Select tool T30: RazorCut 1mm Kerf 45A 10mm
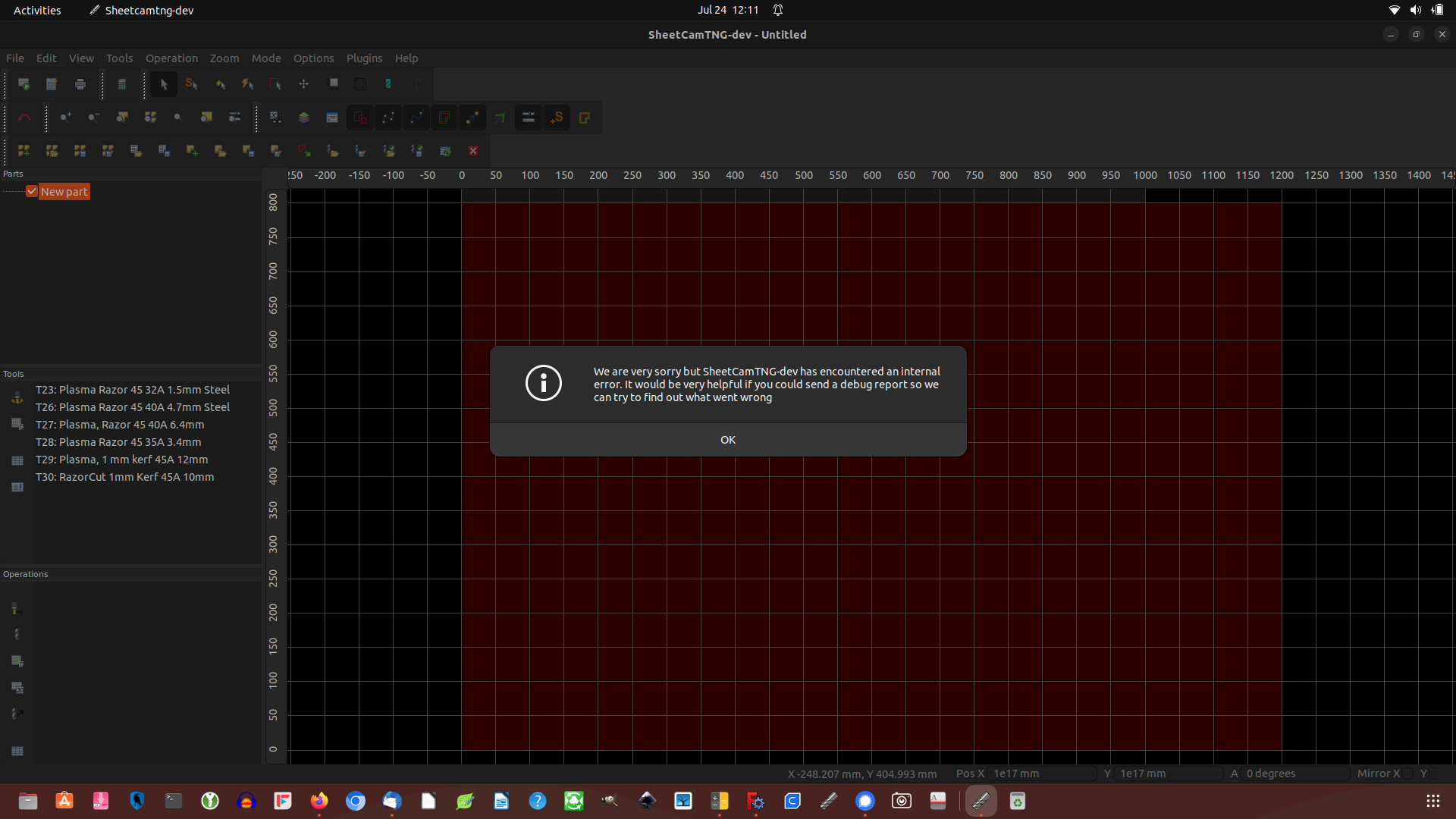The width and height of the screenshot is (1456, 819). click(x=124, y=477)
